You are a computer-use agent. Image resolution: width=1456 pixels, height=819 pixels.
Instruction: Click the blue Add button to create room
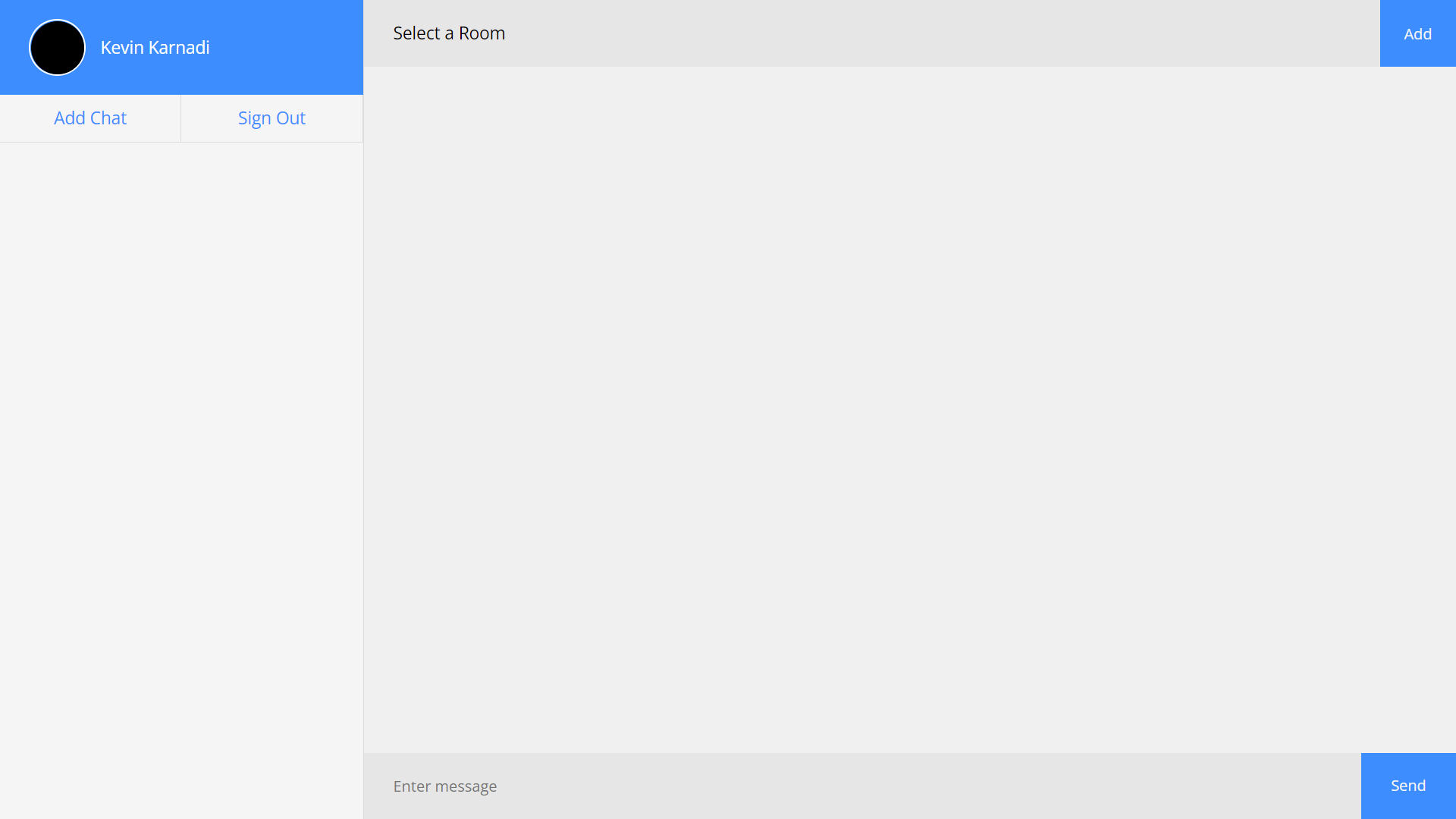(1418, 34)
